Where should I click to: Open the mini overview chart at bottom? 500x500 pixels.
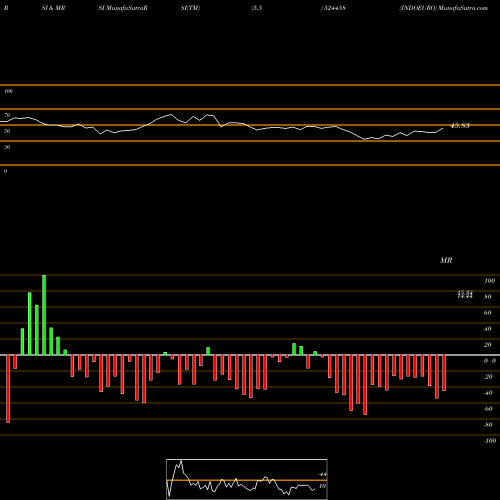(247, 479)
